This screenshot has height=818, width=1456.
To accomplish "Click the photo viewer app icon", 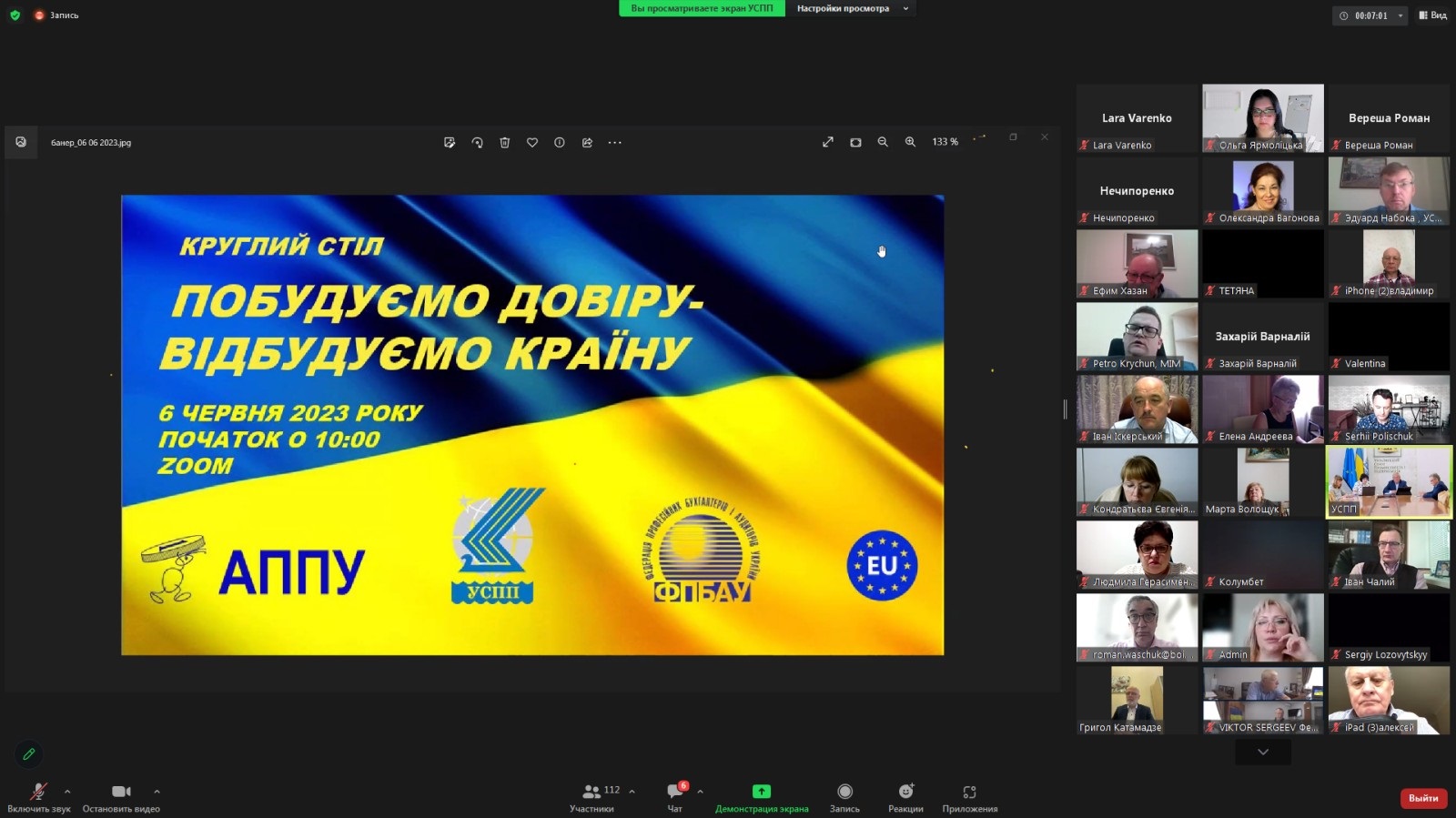I will (21, 142).
